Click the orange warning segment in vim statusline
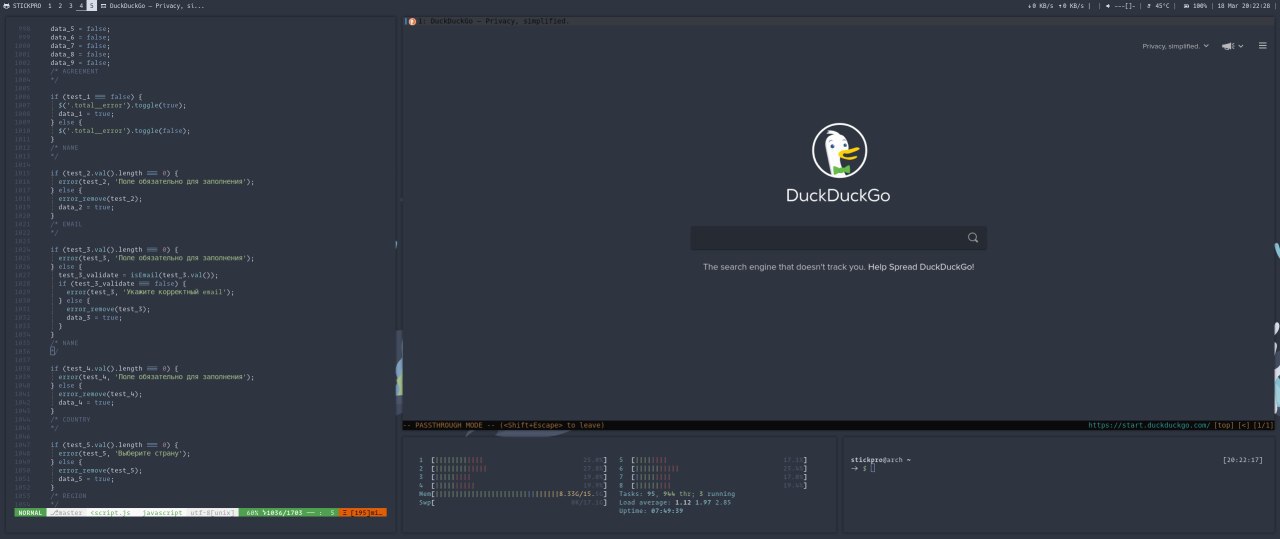 [364, 512]
